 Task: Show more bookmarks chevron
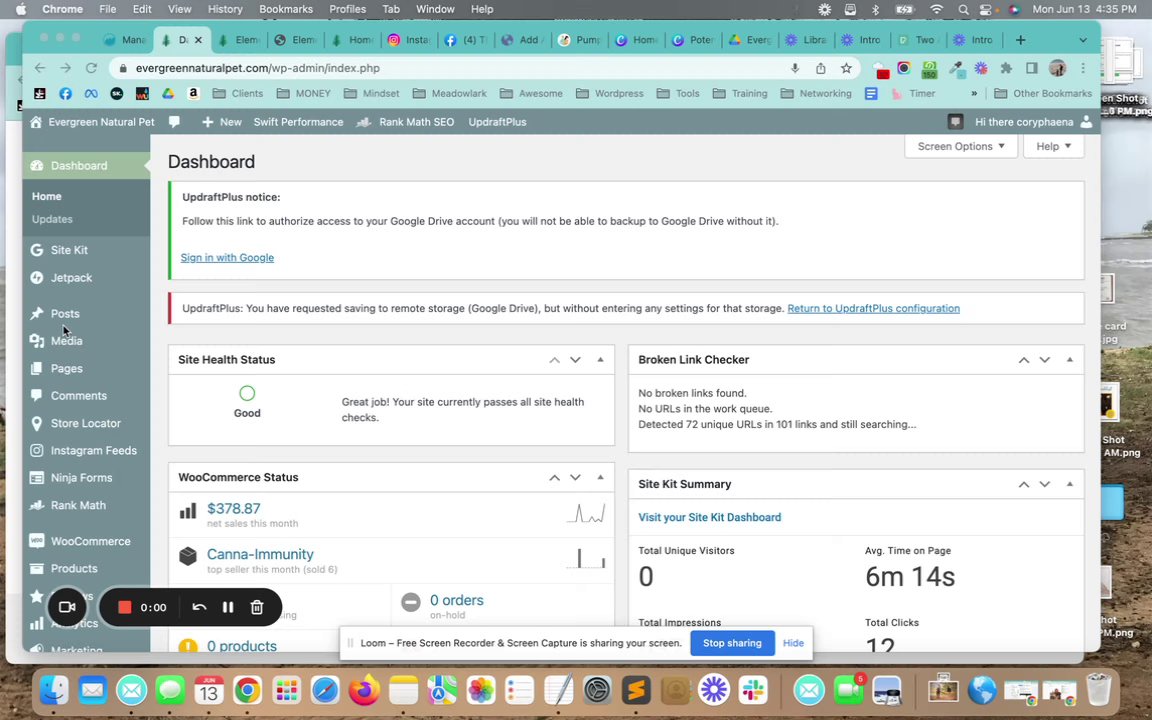pos(974,93)
